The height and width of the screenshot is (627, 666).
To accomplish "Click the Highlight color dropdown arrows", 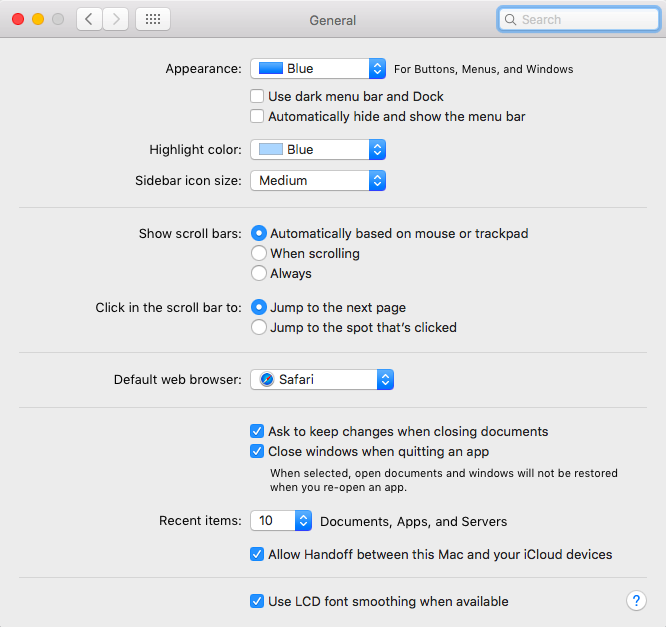I will click(x=377, y=150).
